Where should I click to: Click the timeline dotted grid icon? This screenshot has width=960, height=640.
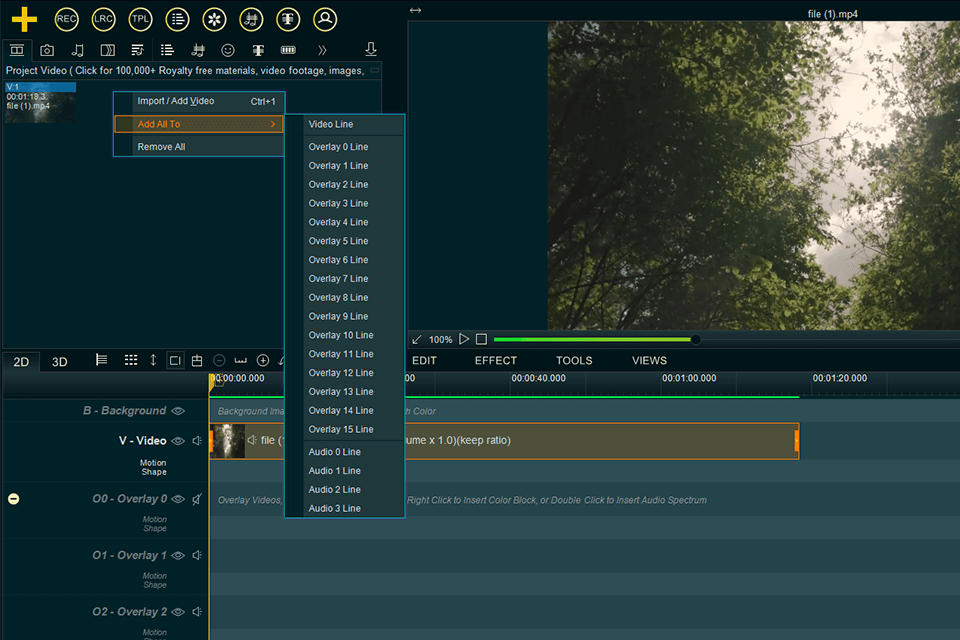coord(131,360)
